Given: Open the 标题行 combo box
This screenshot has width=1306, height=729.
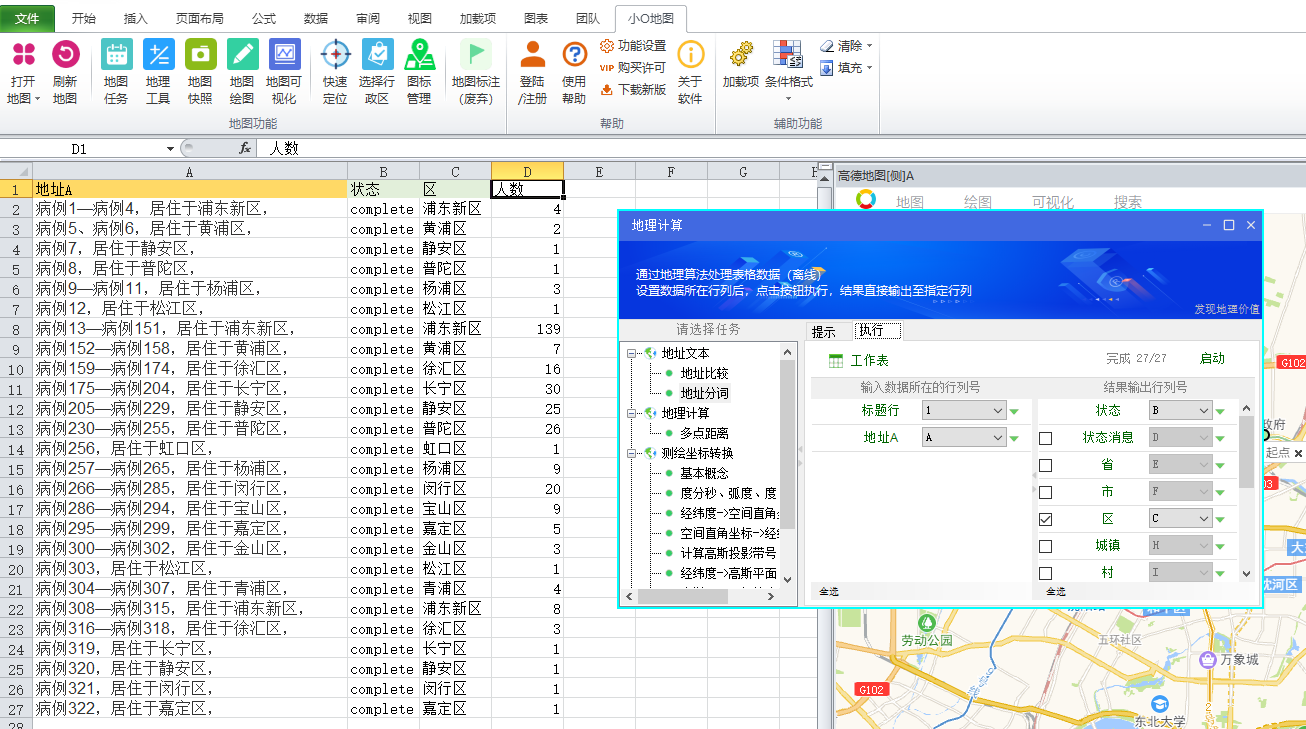Looking at the screenshot, I should tap(964, 411).
